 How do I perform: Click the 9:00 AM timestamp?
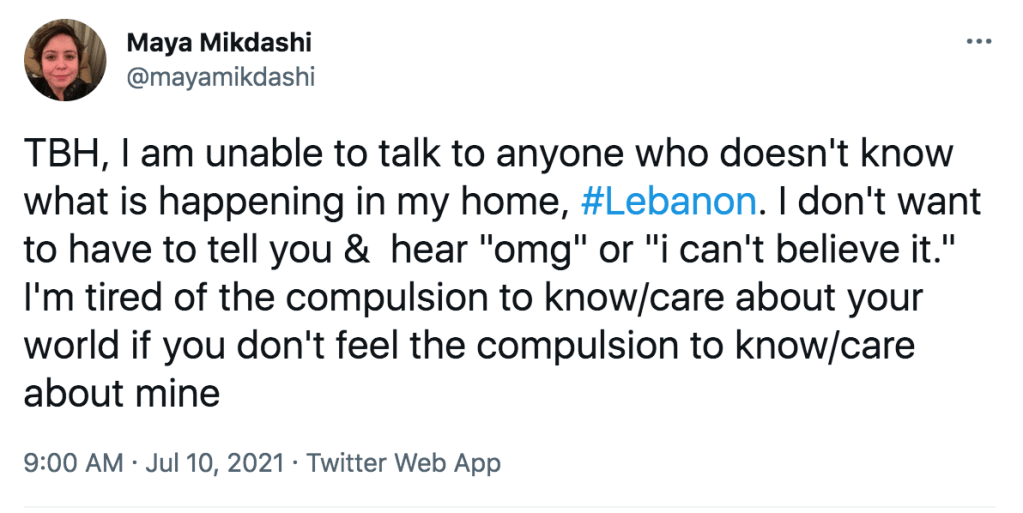72,463
